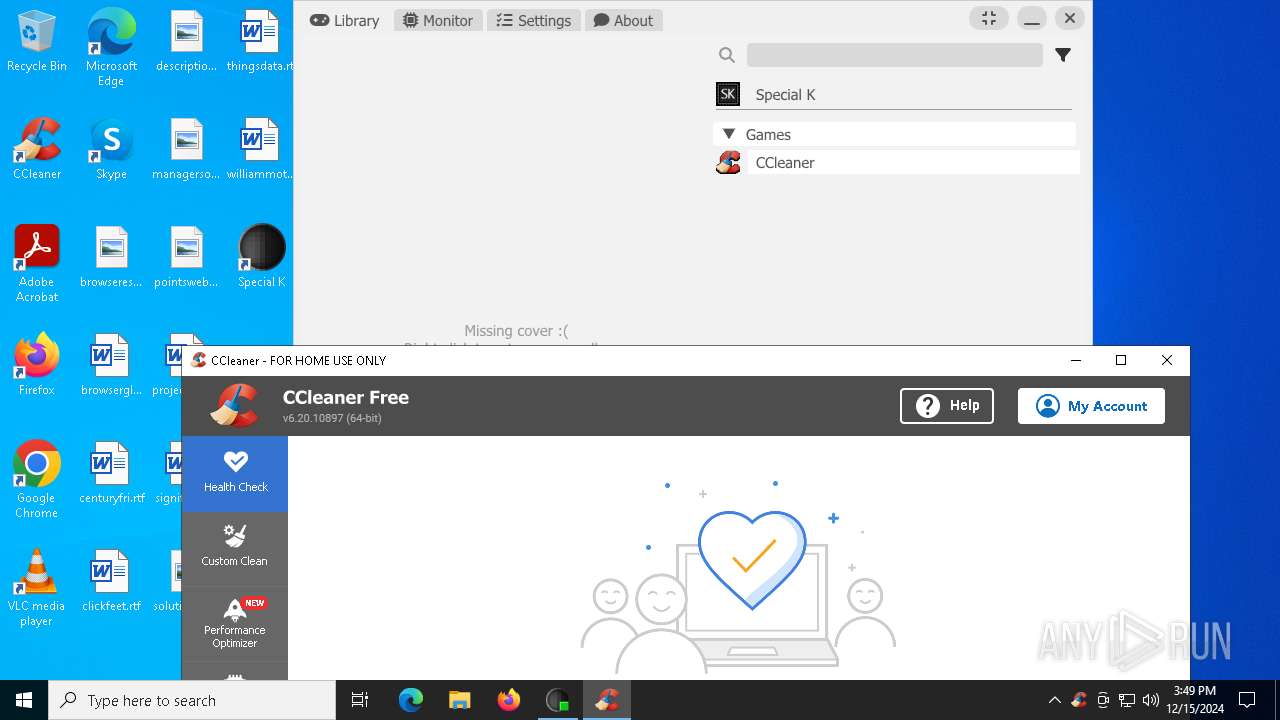Select CCleaner desktop shortcut
1280x720 pixels.
coord(37,149)
